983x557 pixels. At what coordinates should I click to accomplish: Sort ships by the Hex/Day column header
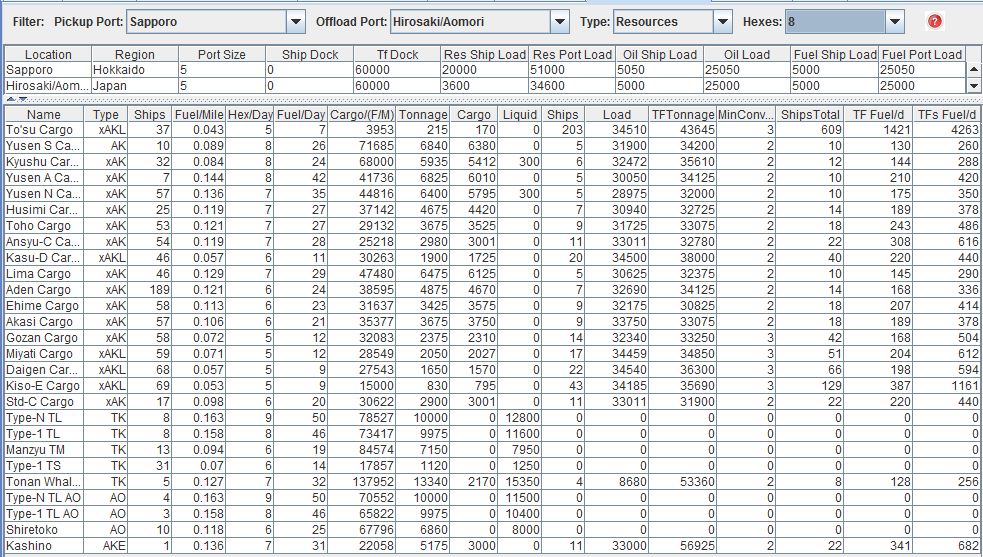point(250,114)
